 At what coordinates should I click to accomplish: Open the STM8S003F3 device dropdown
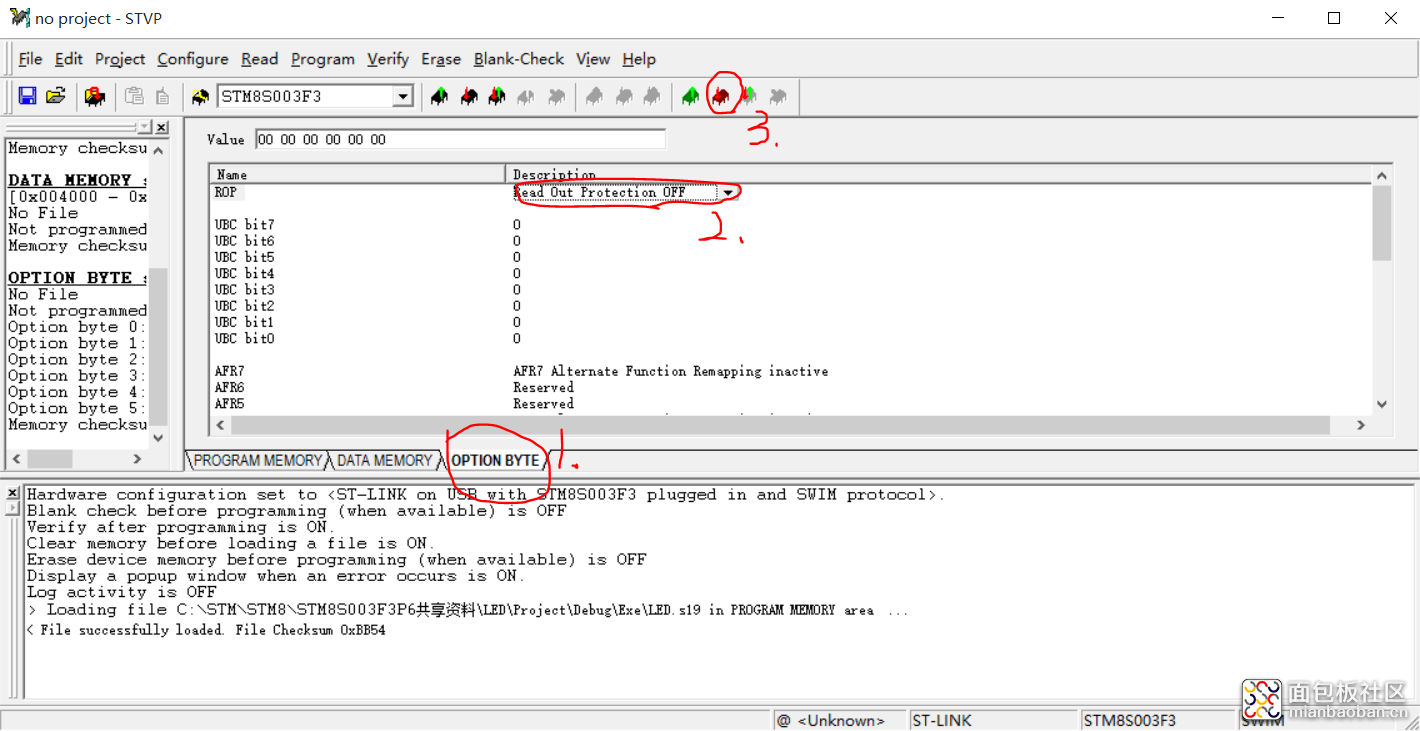[x=403, y=97]
